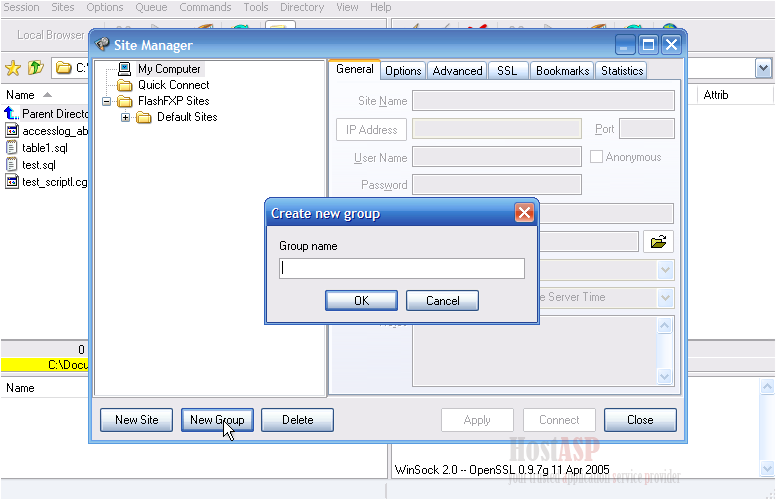Toggle the Anonymous checkbox

click(x=596, y=157)
